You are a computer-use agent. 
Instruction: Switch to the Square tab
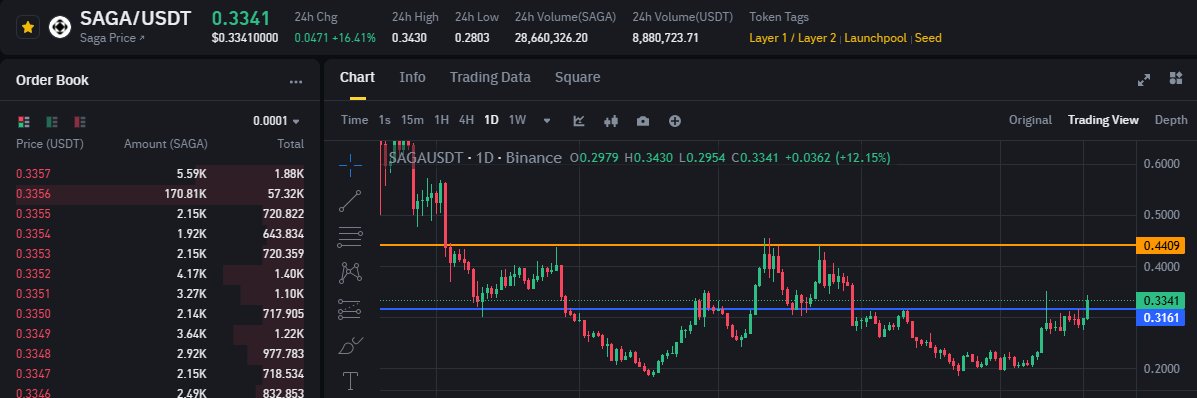coord(577,77)
